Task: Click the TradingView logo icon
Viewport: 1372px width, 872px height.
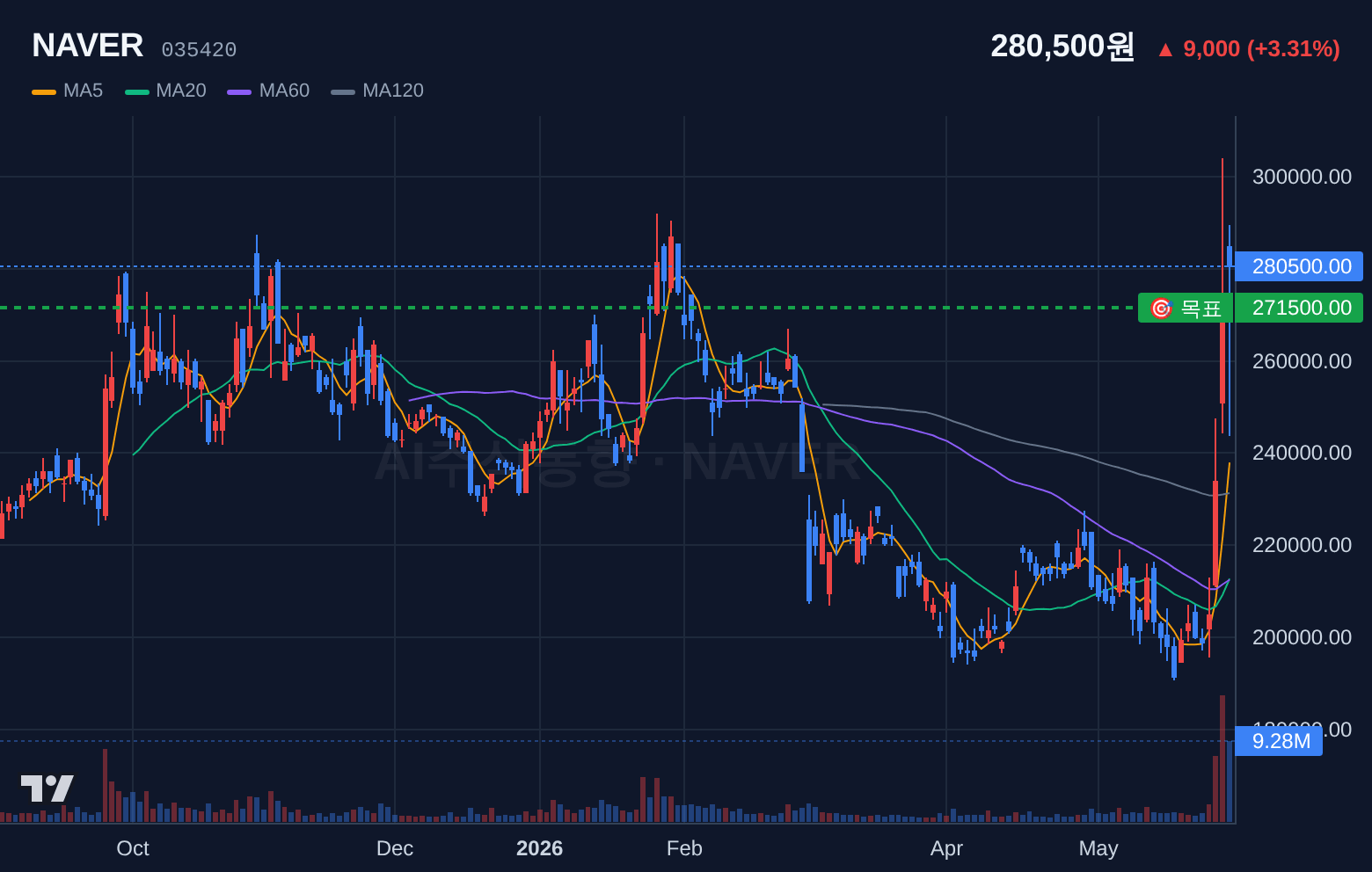Action: pyautogui.click(x=47, y=788)
